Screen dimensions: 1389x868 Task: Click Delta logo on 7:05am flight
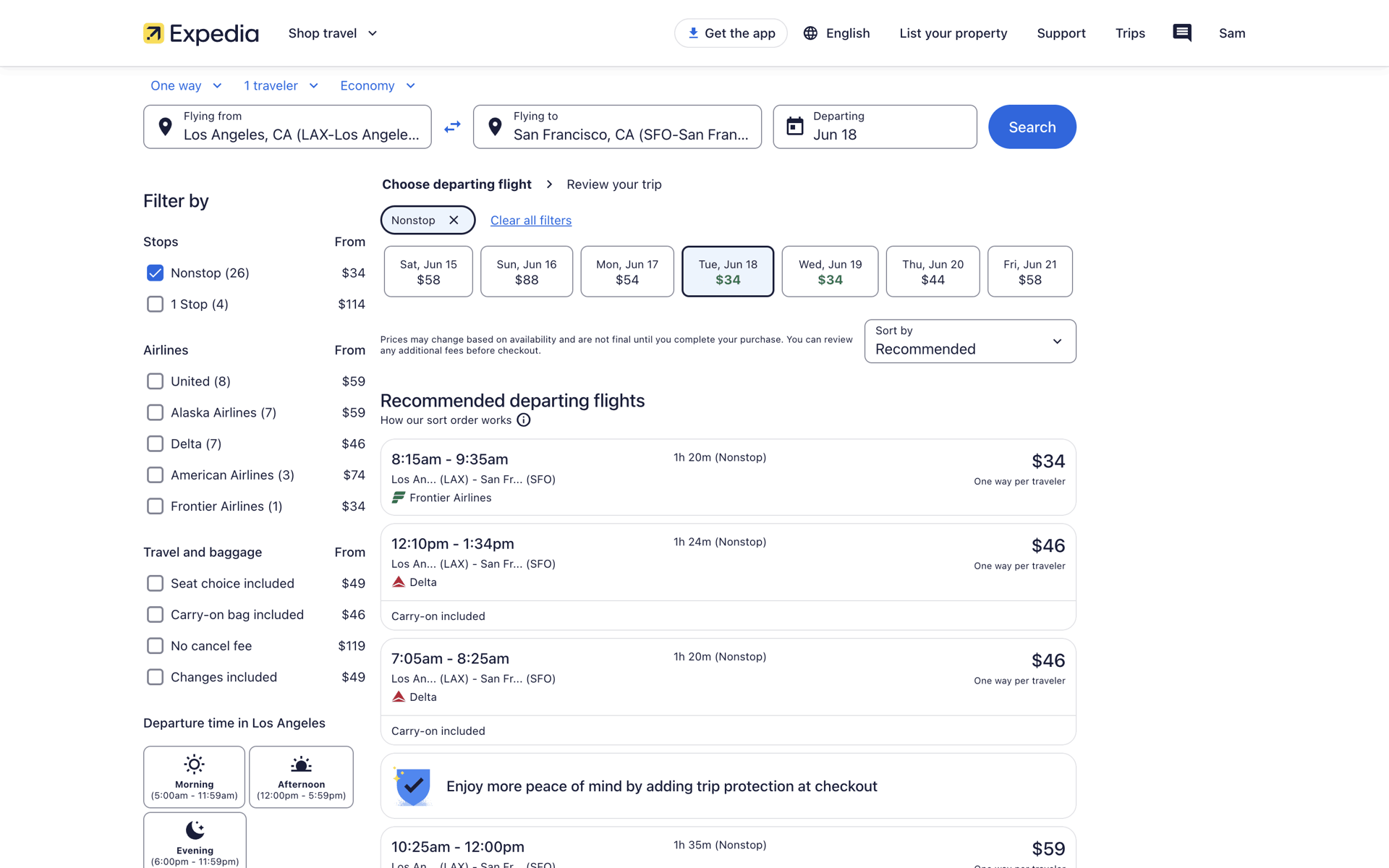(x=399, y=697)
